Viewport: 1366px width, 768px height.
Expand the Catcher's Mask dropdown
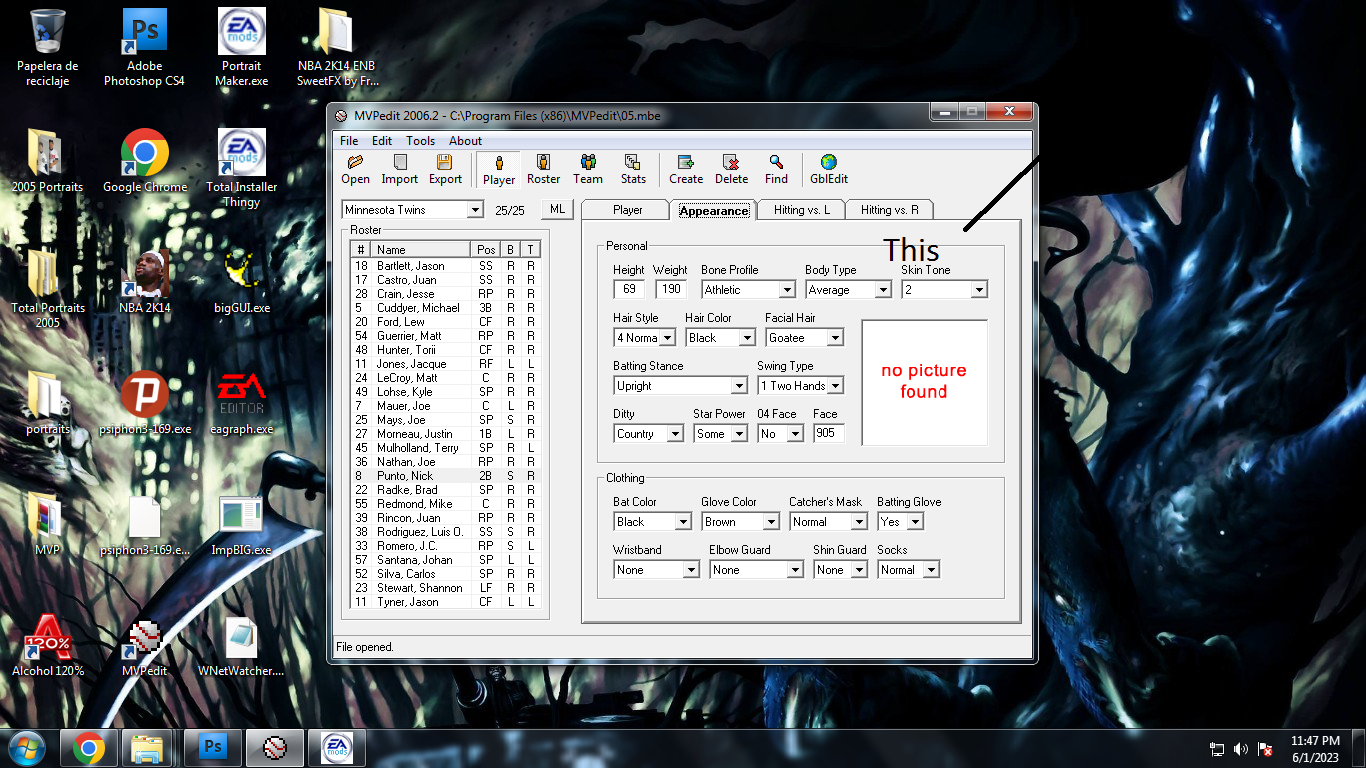pos(859,522)
